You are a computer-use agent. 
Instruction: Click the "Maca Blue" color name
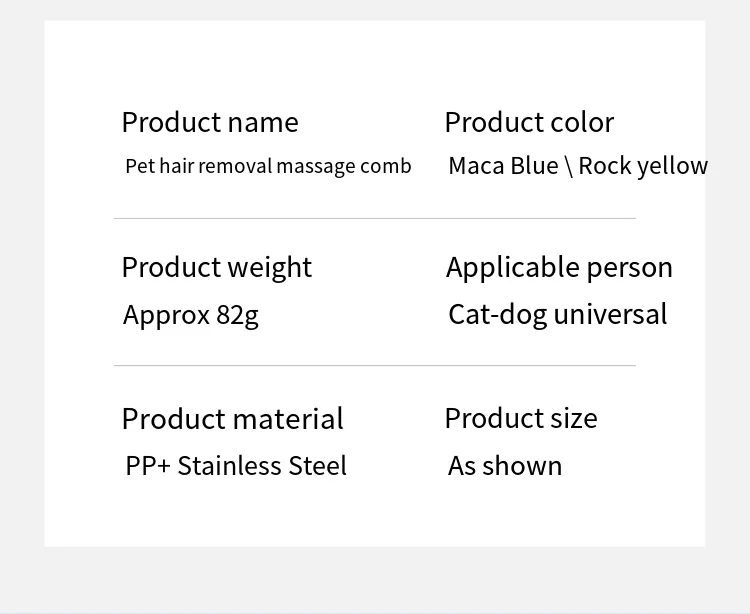click(x=503, y=166)
